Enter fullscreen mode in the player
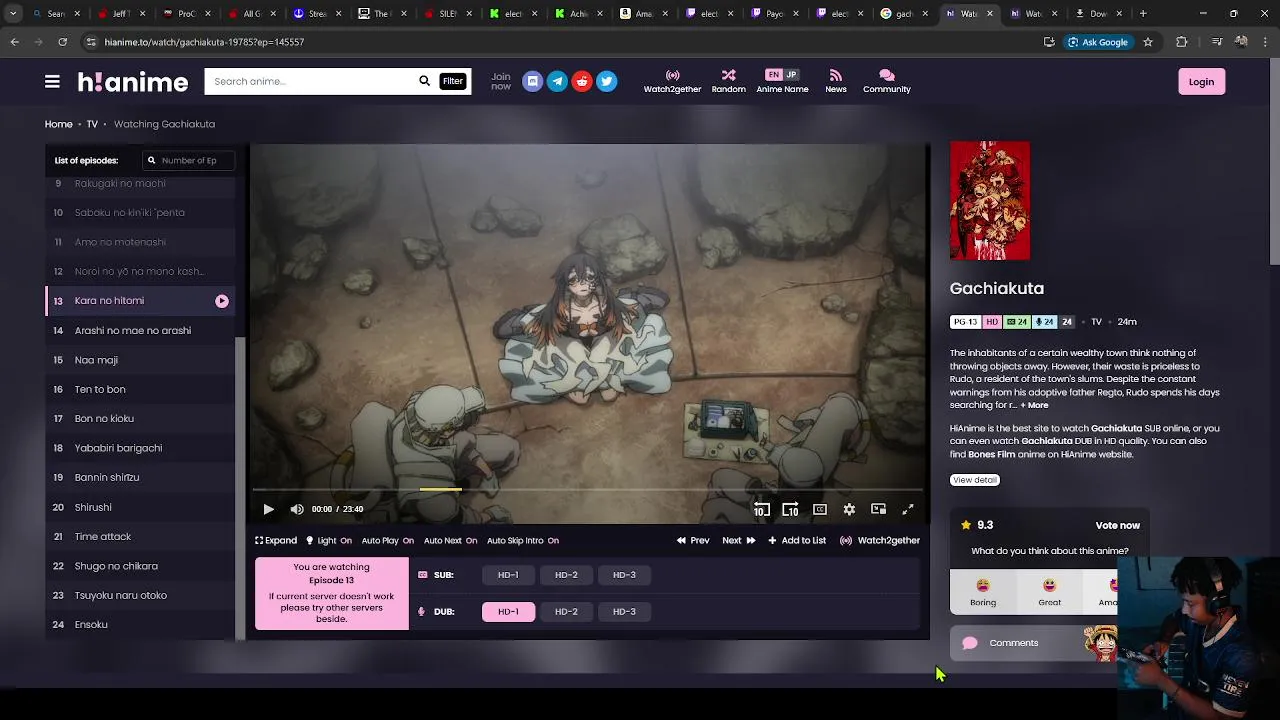 [x=908, y=509]
